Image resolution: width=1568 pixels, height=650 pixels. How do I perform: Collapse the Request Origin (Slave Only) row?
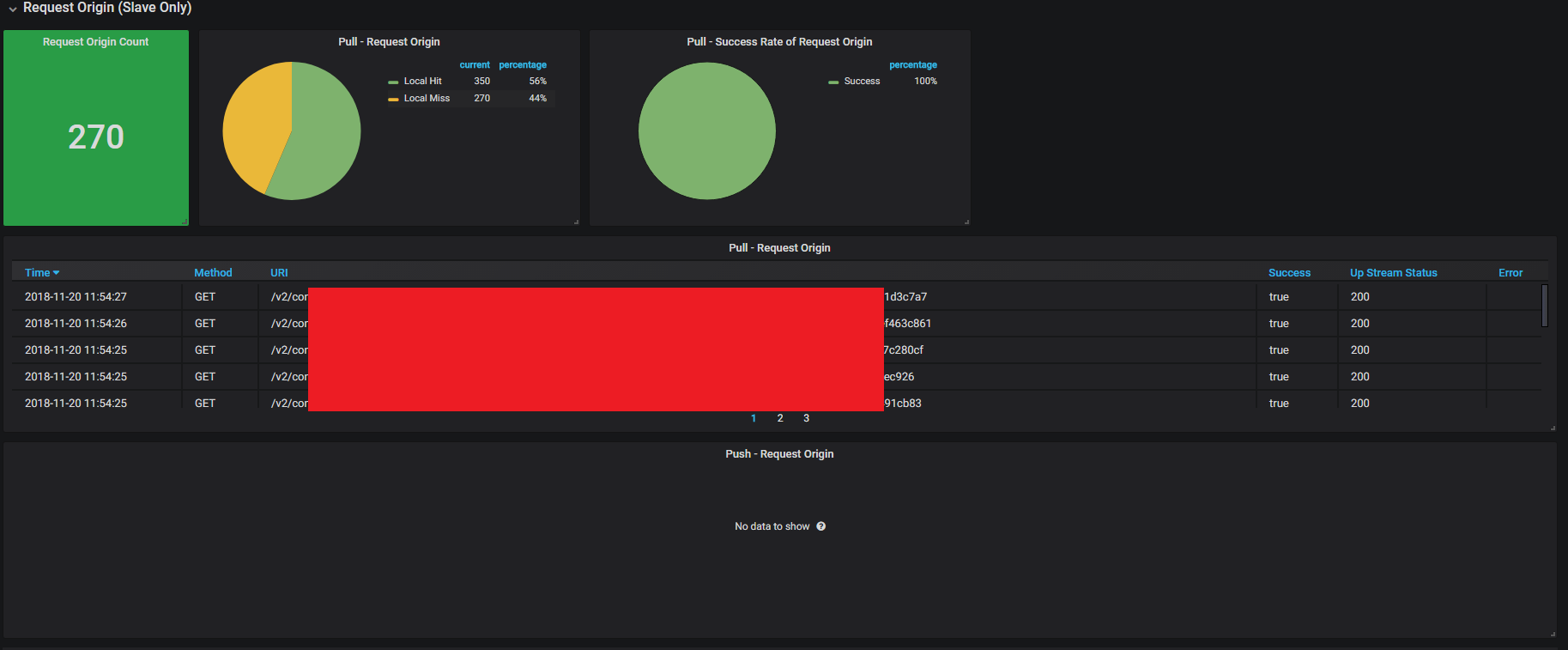pos(13,9)
